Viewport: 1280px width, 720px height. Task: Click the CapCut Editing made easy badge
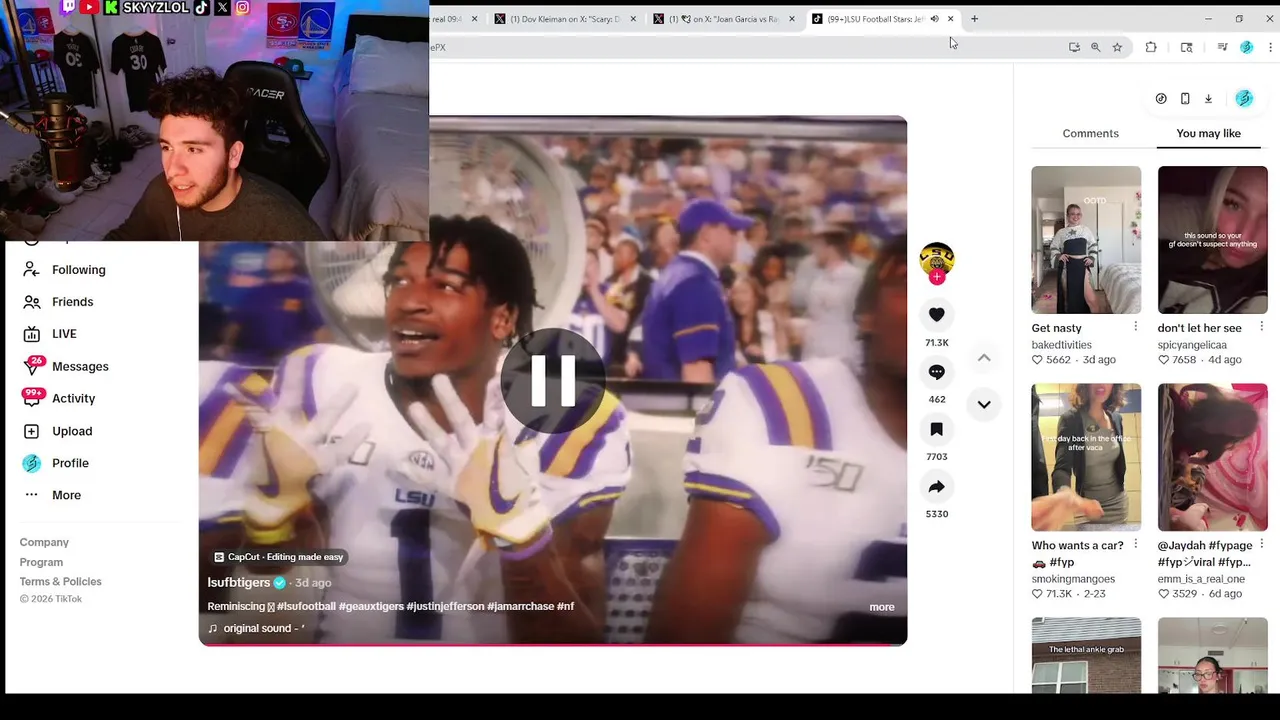[x=279, y=557]
